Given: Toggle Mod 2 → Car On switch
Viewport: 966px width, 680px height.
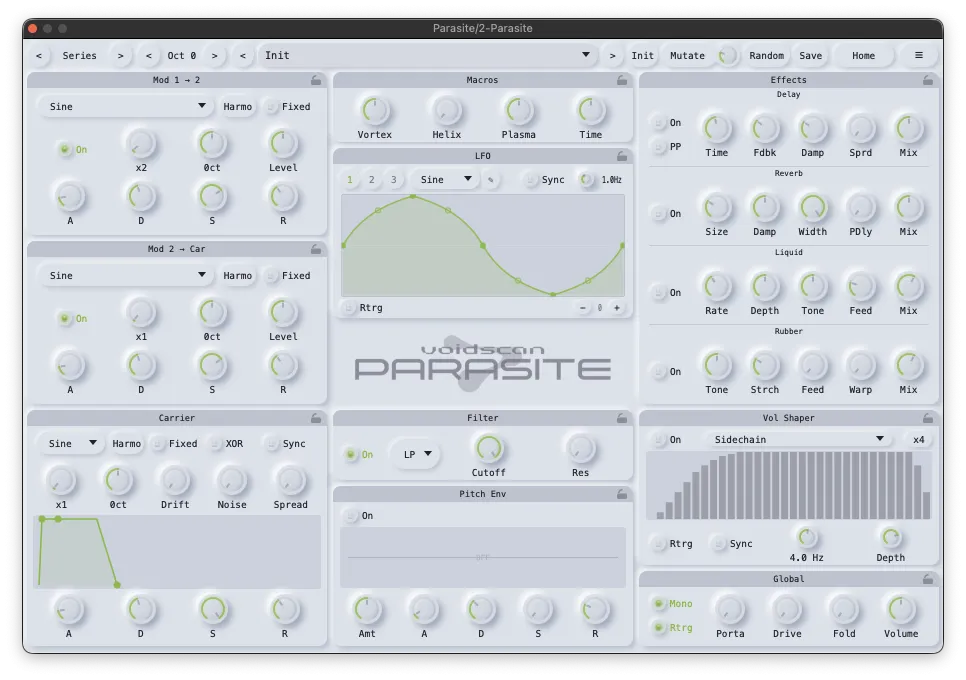Looking at the screenshot, I should point(73,318).
